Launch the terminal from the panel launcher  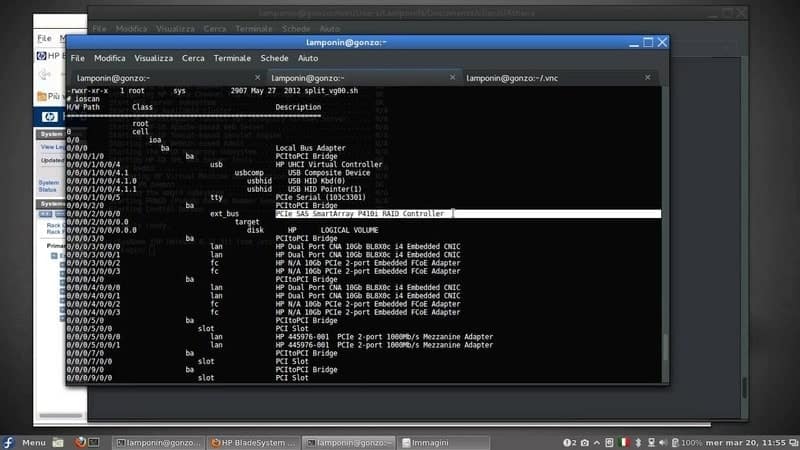94,442
